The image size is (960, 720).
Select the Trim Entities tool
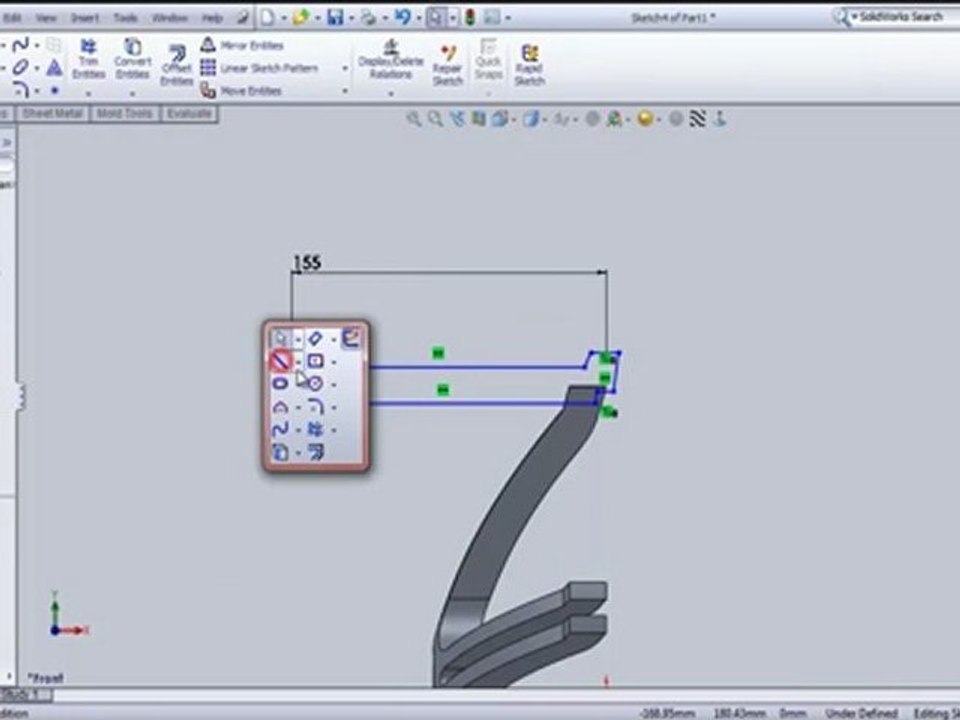tap(89, 59)
